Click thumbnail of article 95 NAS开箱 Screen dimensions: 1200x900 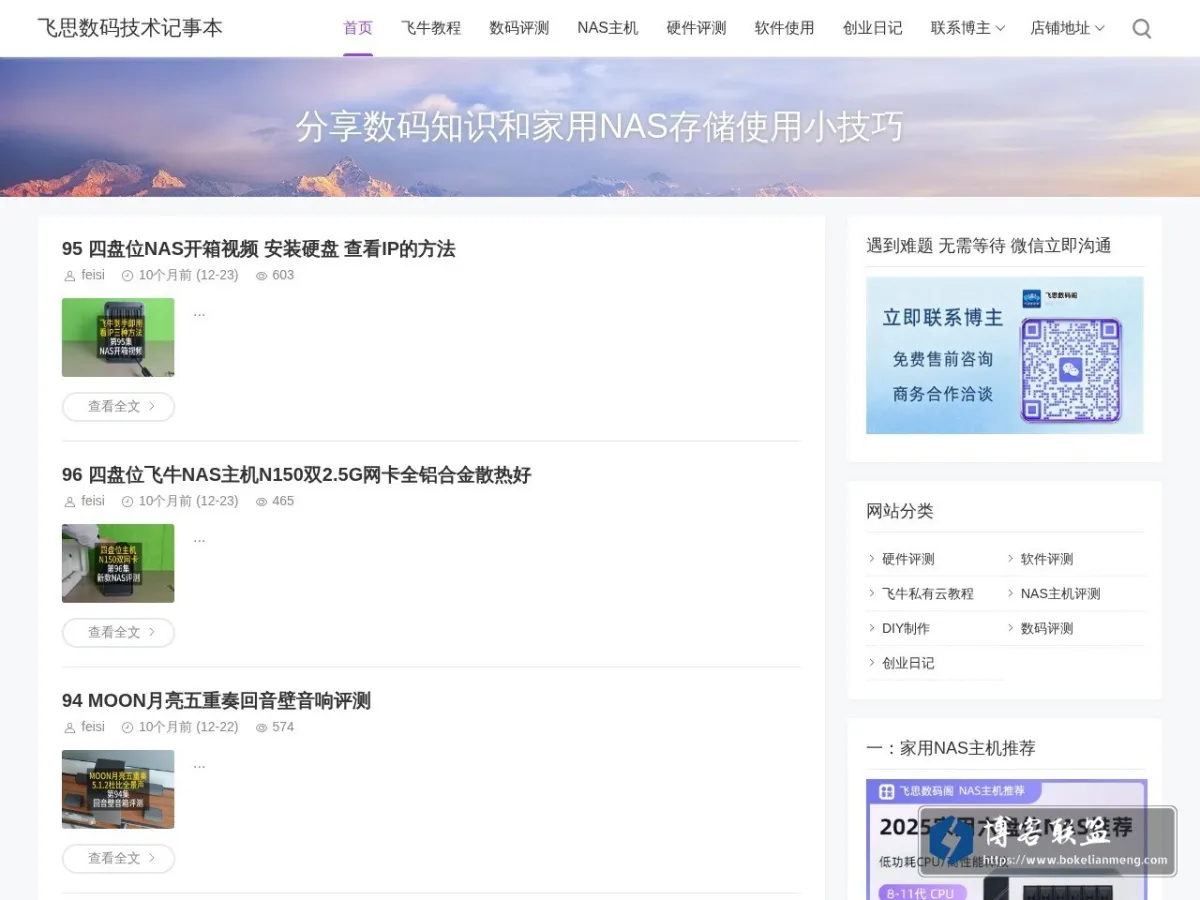point(118,337)
